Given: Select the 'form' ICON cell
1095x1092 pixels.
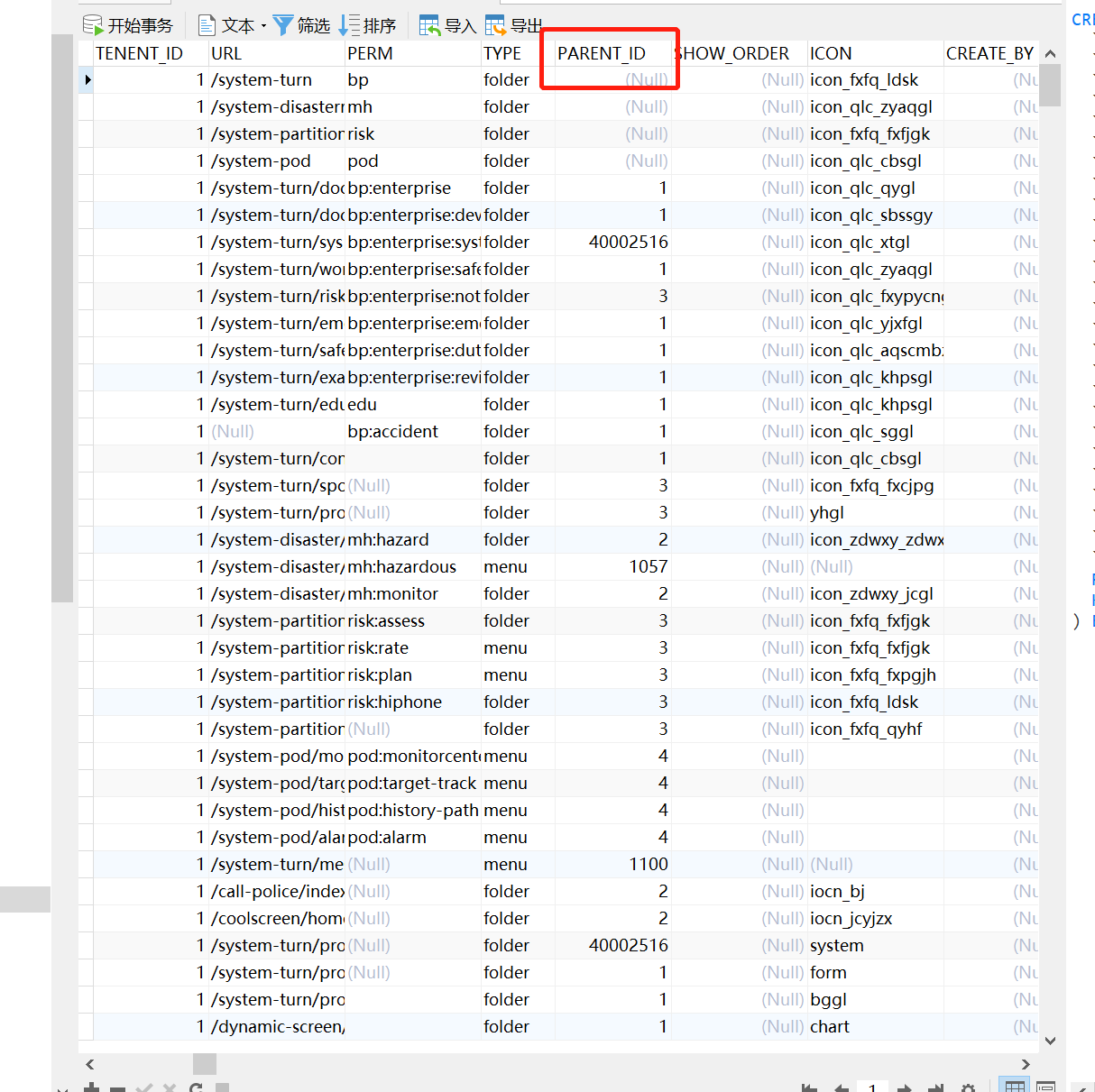Looking at the screenshot, I should (x=876, y=972).
